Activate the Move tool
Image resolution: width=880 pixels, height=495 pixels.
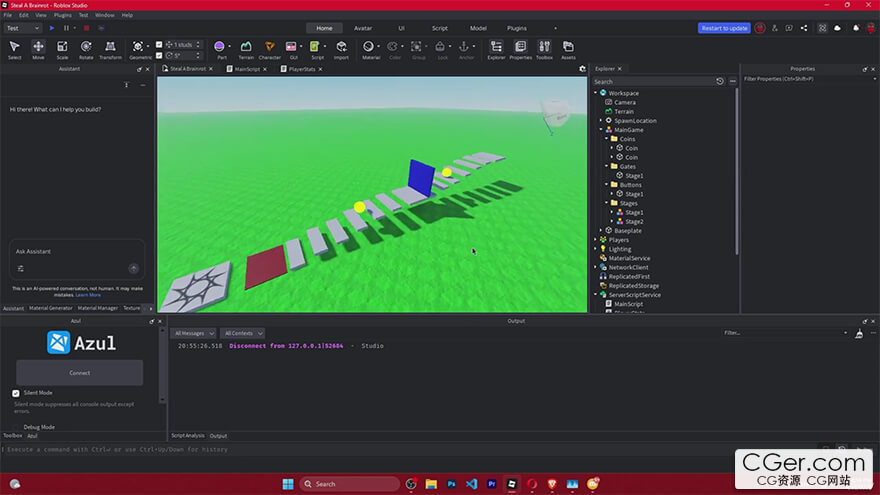(x=38, y=49)
